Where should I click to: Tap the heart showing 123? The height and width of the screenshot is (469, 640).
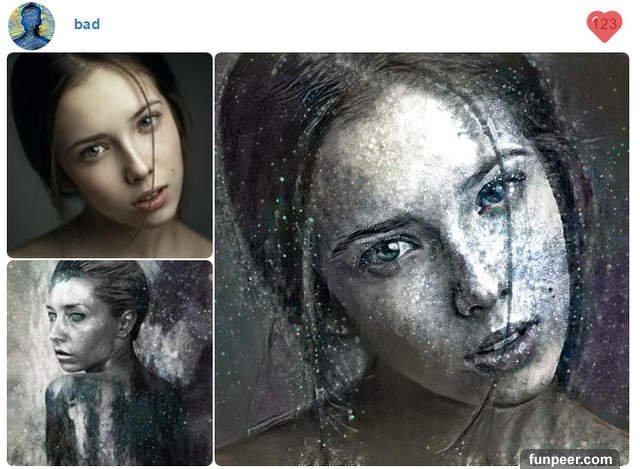pyautogui.click(x=604, y=26)
